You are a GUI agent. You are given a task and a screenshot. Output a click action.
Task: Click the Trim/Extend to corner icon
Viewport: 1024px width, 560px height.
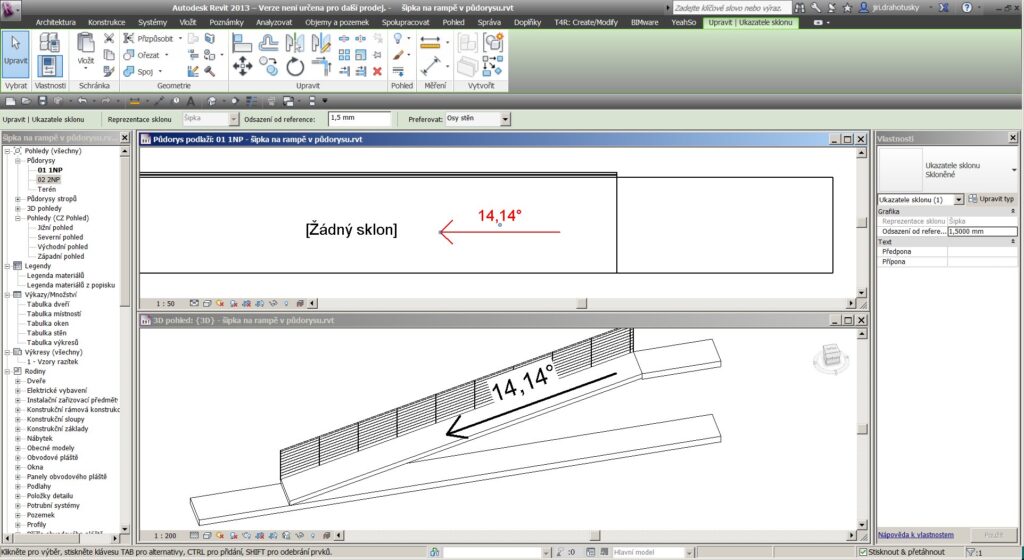(321, 66)
